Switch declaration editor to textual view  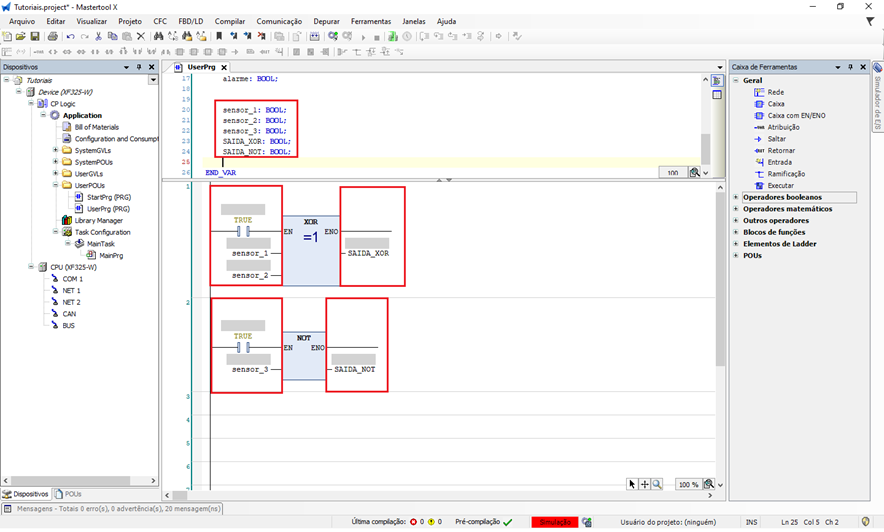[x=717, y=80]
